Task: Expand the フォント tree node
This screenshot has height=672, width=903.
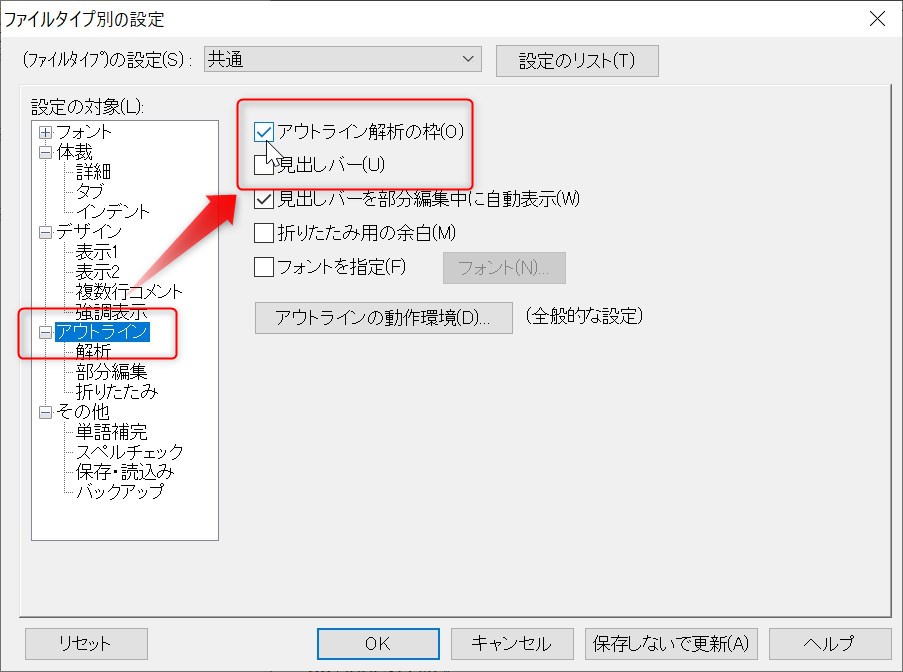Action: click(x=45, y=132)
